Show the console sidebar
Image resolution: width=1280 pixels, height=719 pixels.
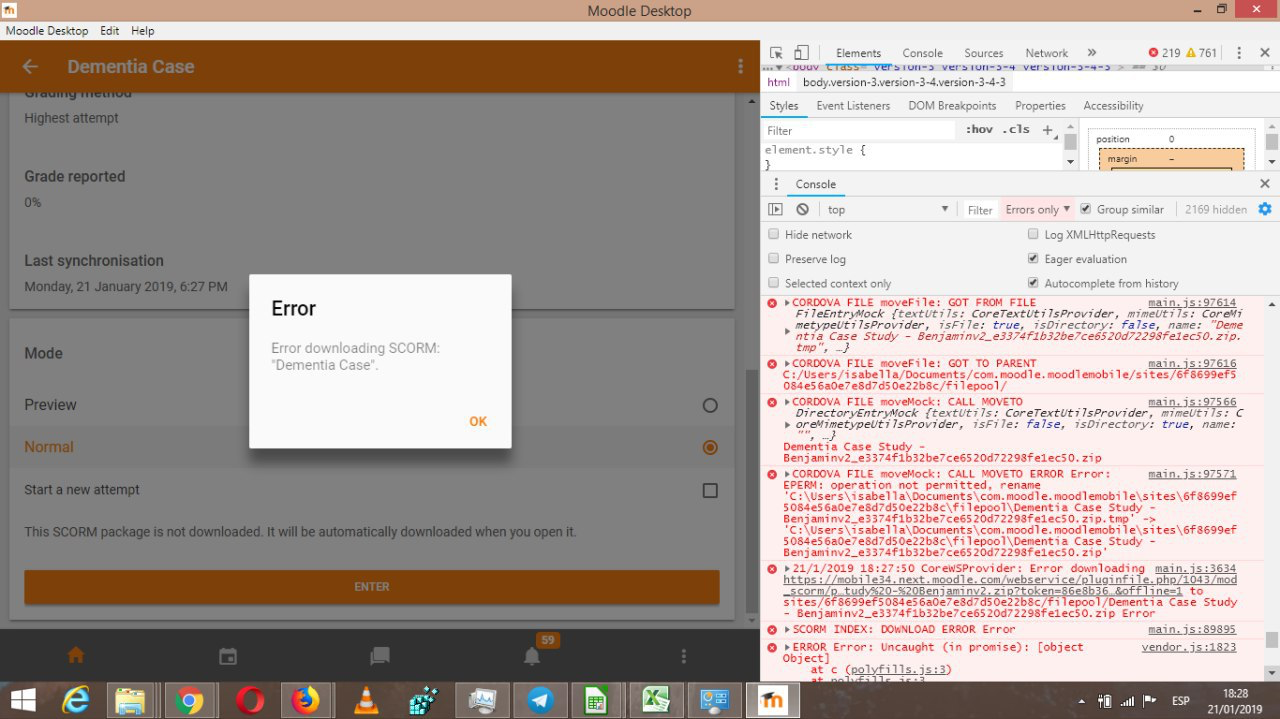(775, 209)
